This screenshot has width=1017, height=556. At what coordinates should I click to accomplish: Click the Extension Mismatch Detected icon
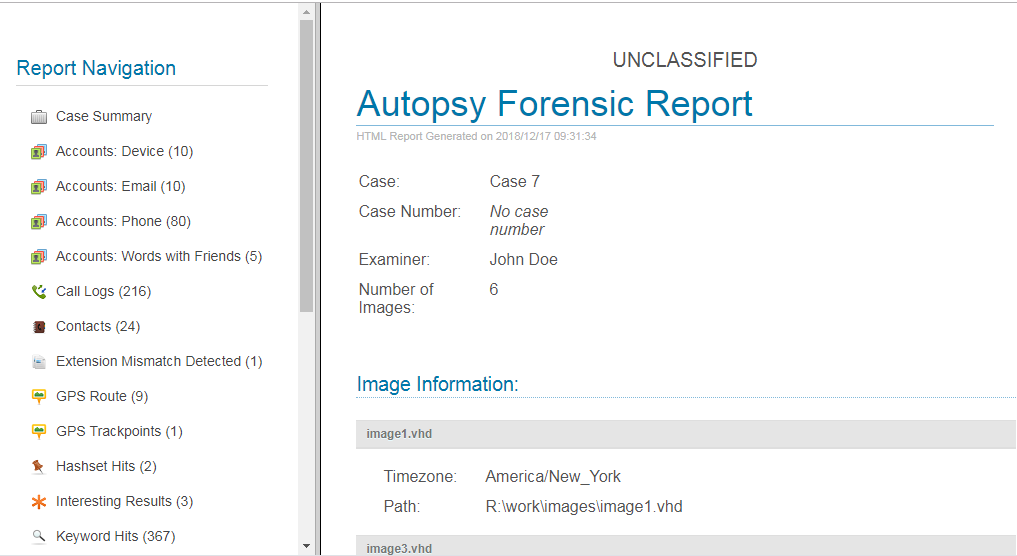(x=39, y=362)
